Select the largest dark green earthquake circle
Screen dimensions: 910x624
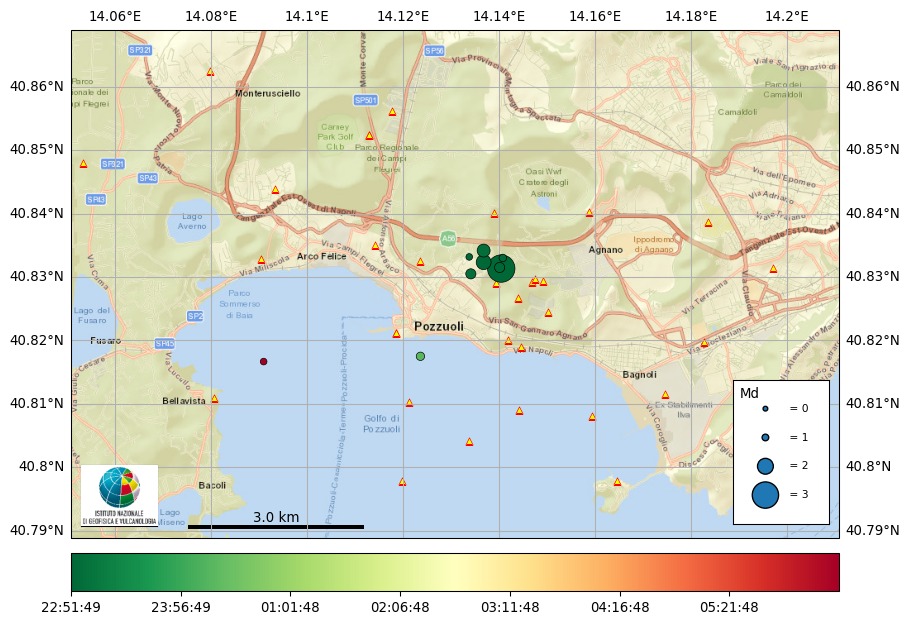click(x=499, y=268)
